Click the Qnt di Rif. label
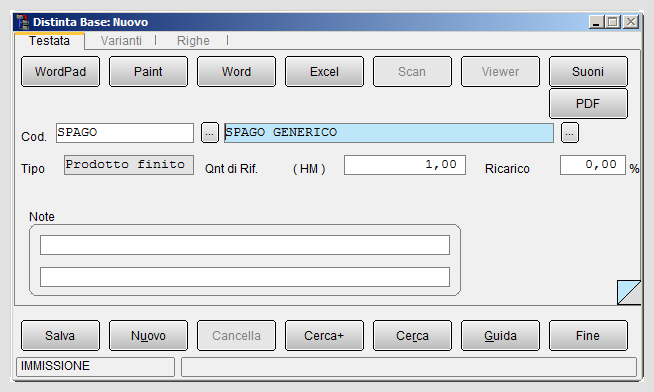The image size is (654, 392). (x=231, y=168)
